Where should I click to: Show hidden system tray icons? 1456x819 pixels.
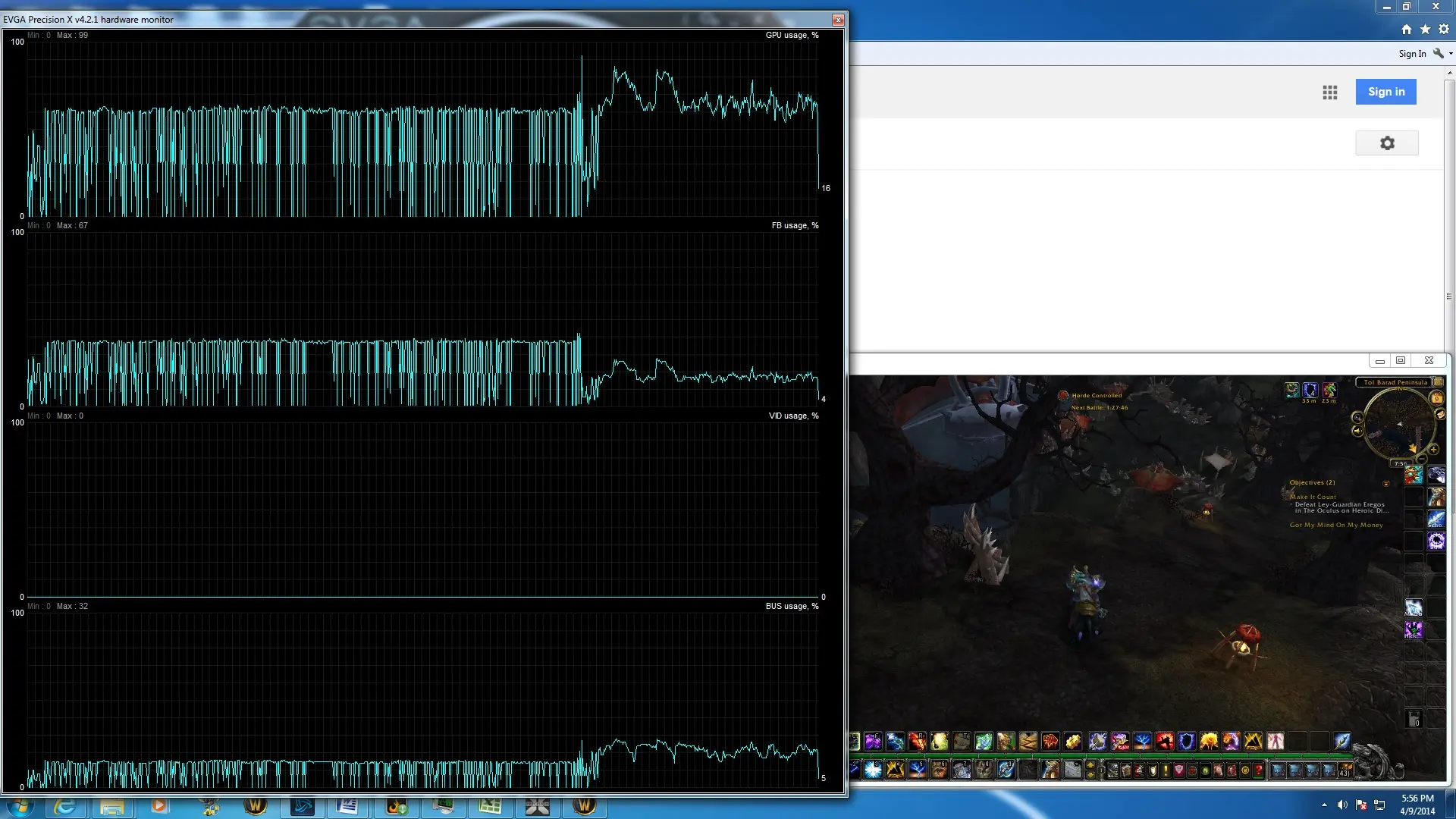pos(1324,805)
